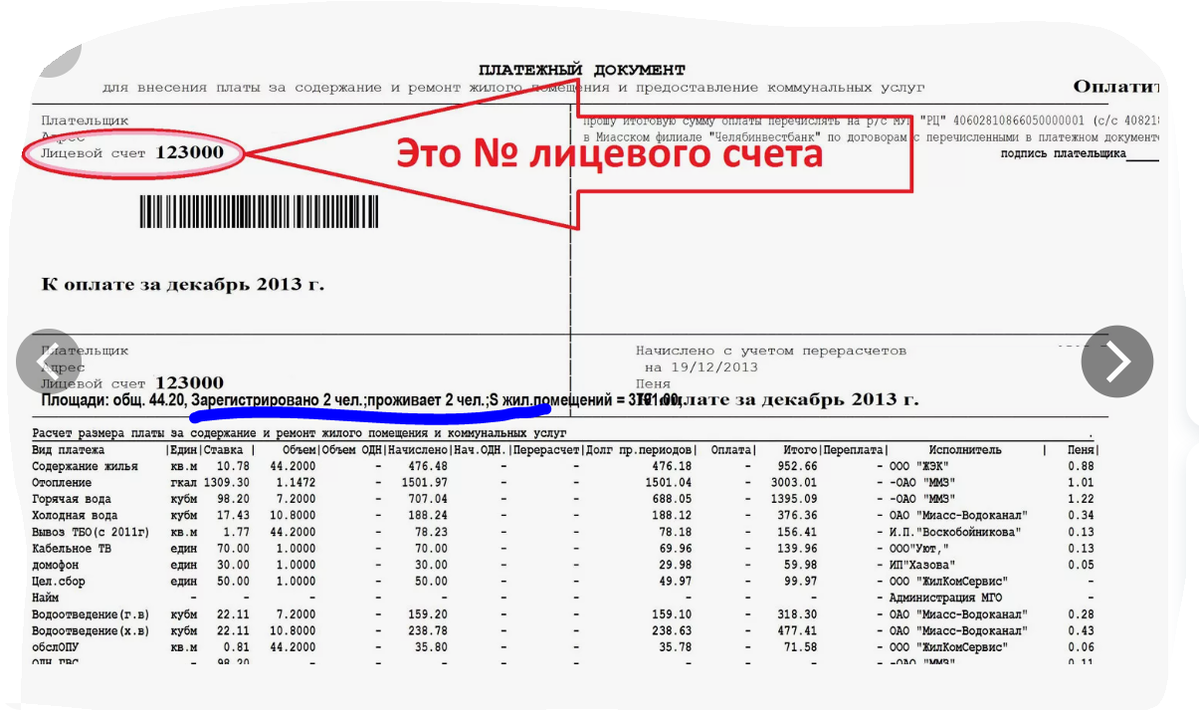Click total '3003.01' for Отопление

[794, 483]
